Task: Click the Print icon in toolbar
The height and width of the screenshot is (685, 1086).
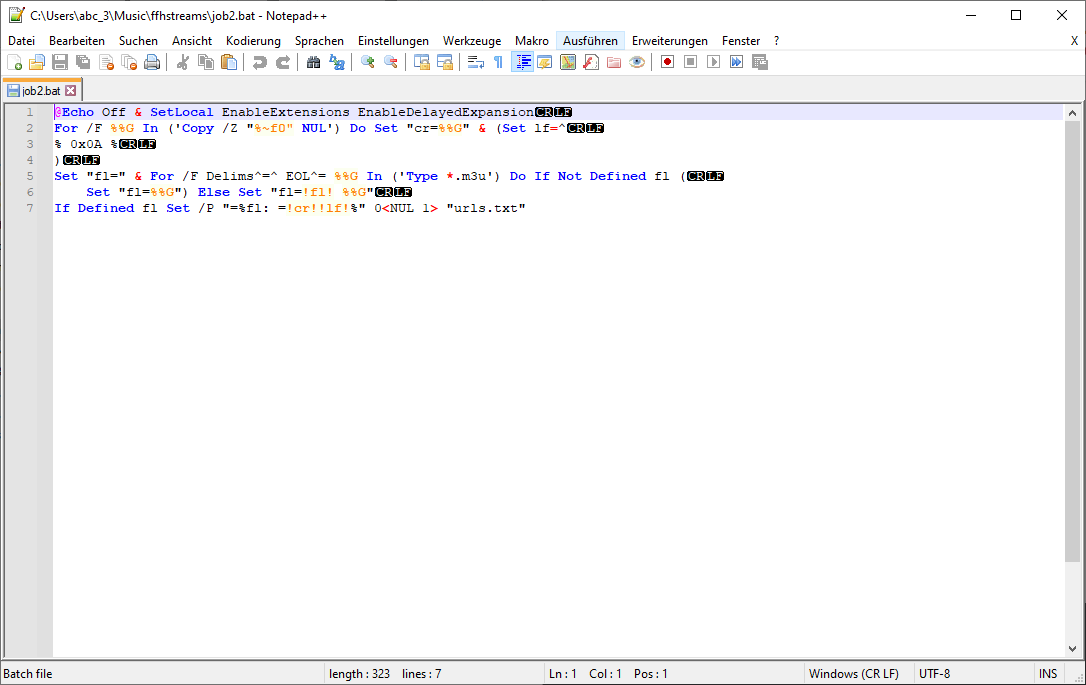Action: pyautogui.click(x=152, y=62)
